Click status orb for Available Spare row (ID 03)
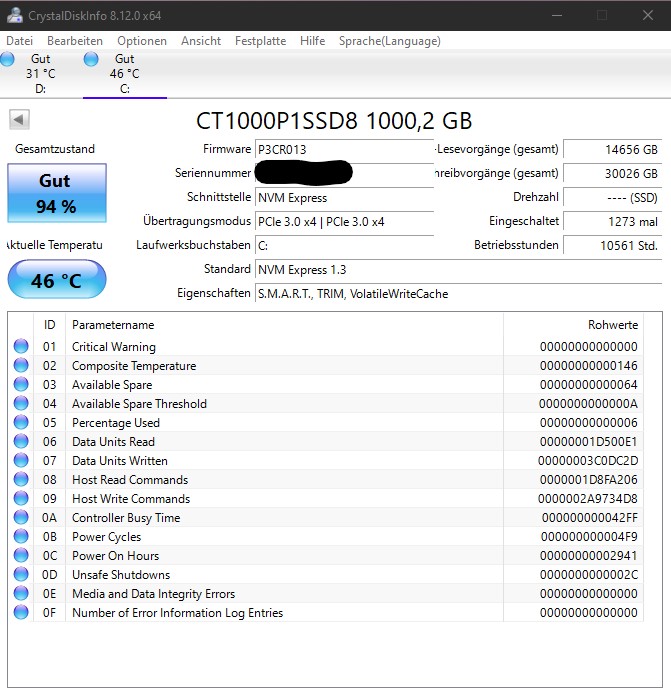The height and width of the screenshot is (696, 671). 21,384
